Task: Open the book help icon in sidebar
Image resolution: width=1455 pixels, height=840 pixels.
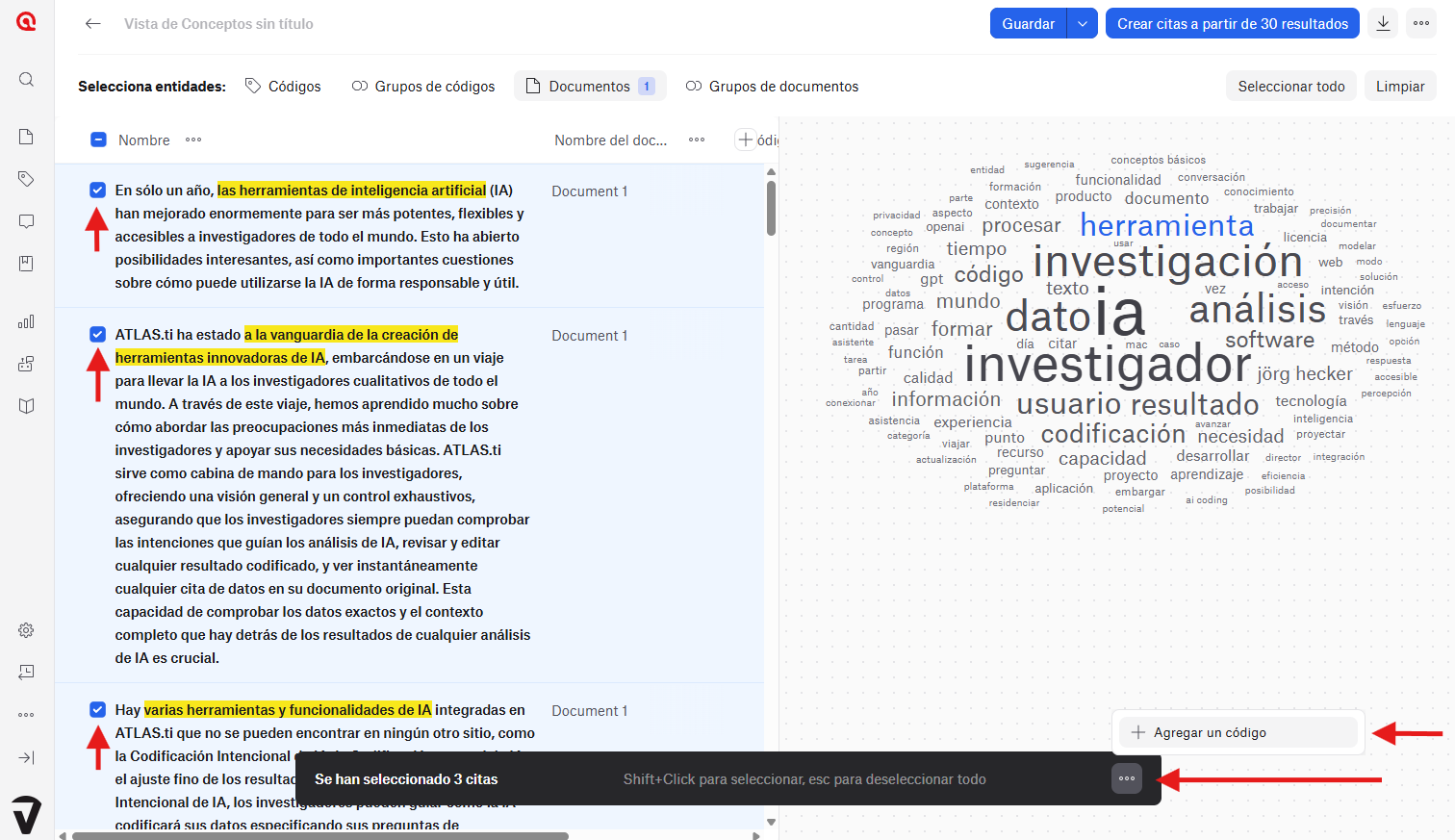Action: 27,406
